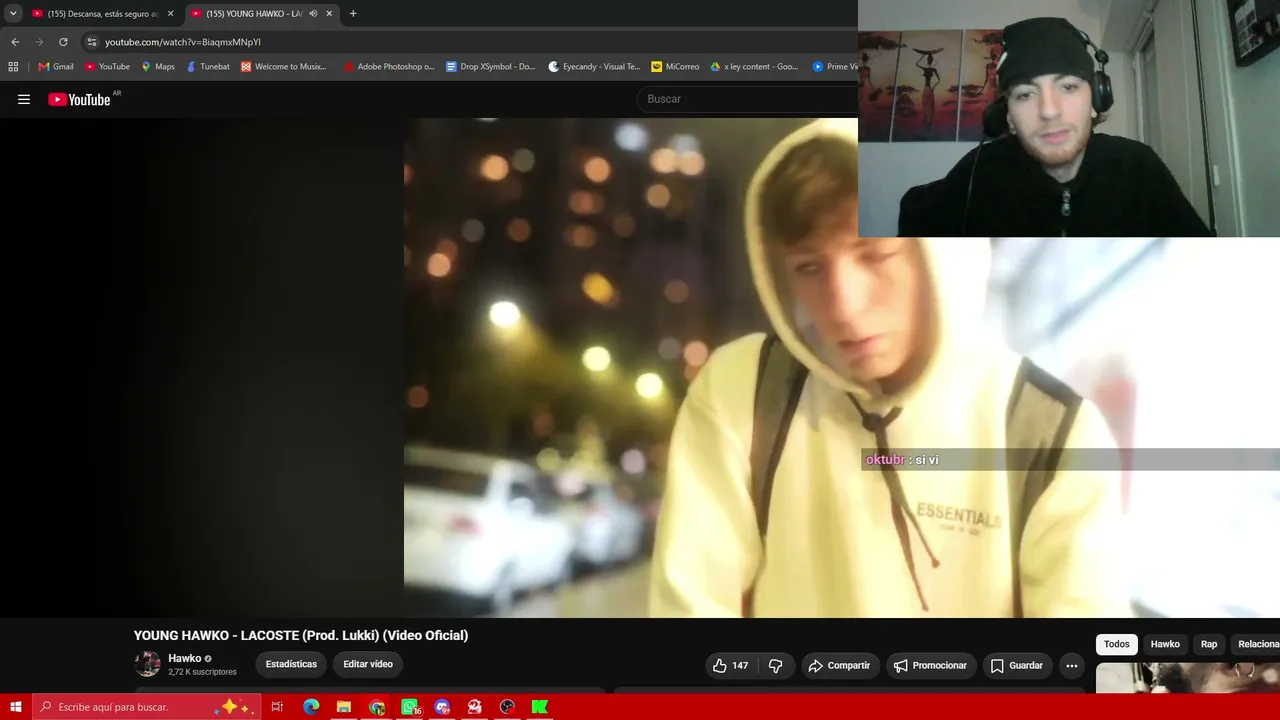This screenshot has height=720, width=1280.
Task: Open the Windows Start menu
Action: tap(16, 707)
